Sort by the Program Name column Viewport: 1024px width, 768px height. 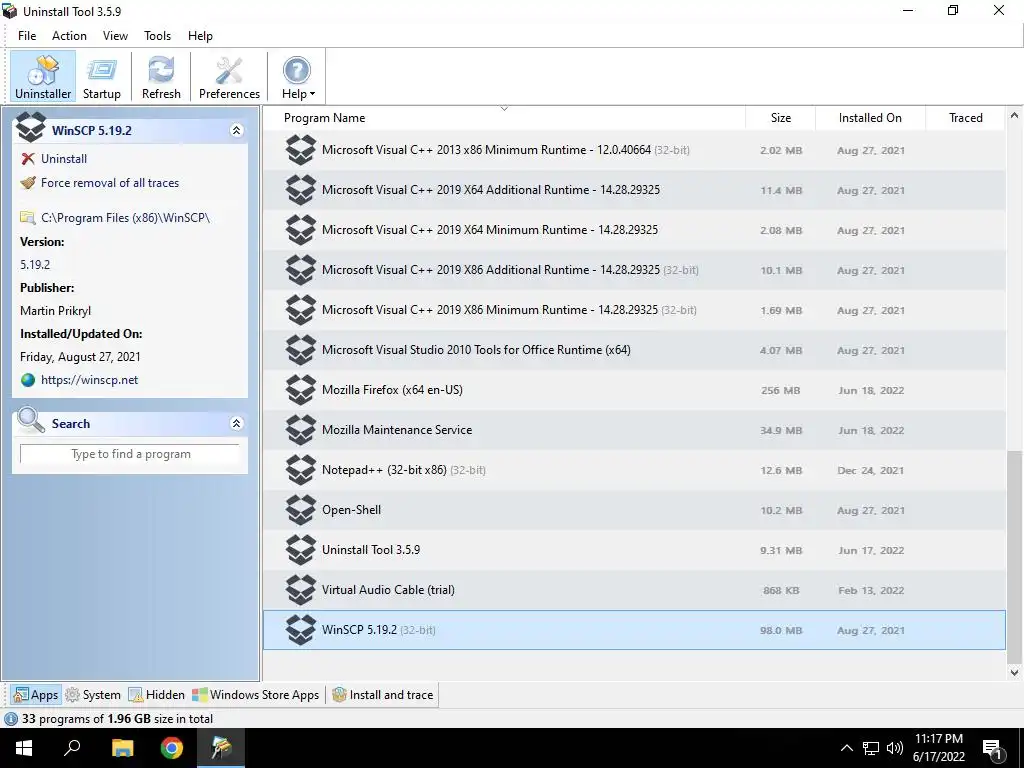click(504, 118)
